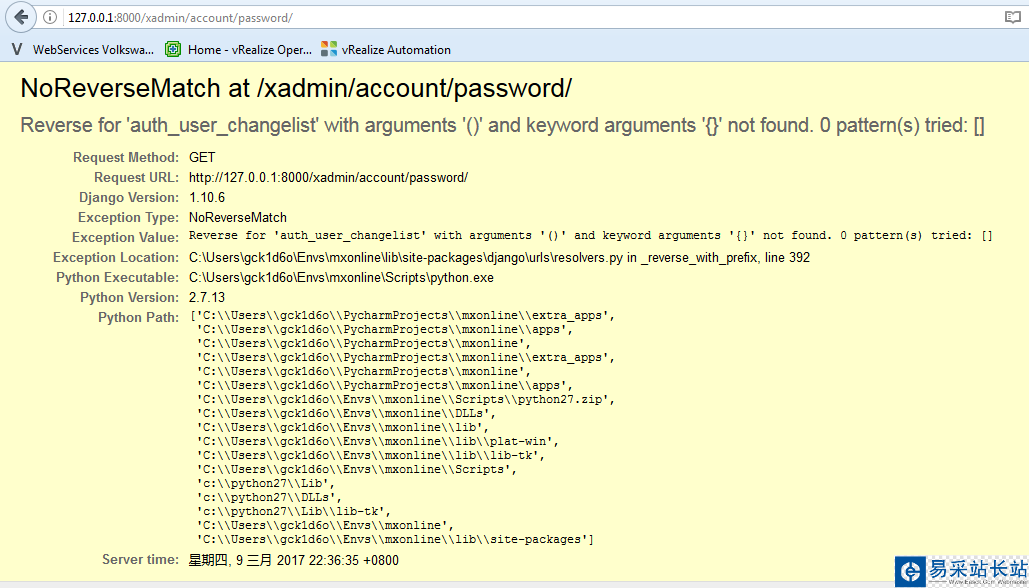1029x588 pixels.
Task: Click the blue watermark logo in bottom corner
Action: pos(910,571)
